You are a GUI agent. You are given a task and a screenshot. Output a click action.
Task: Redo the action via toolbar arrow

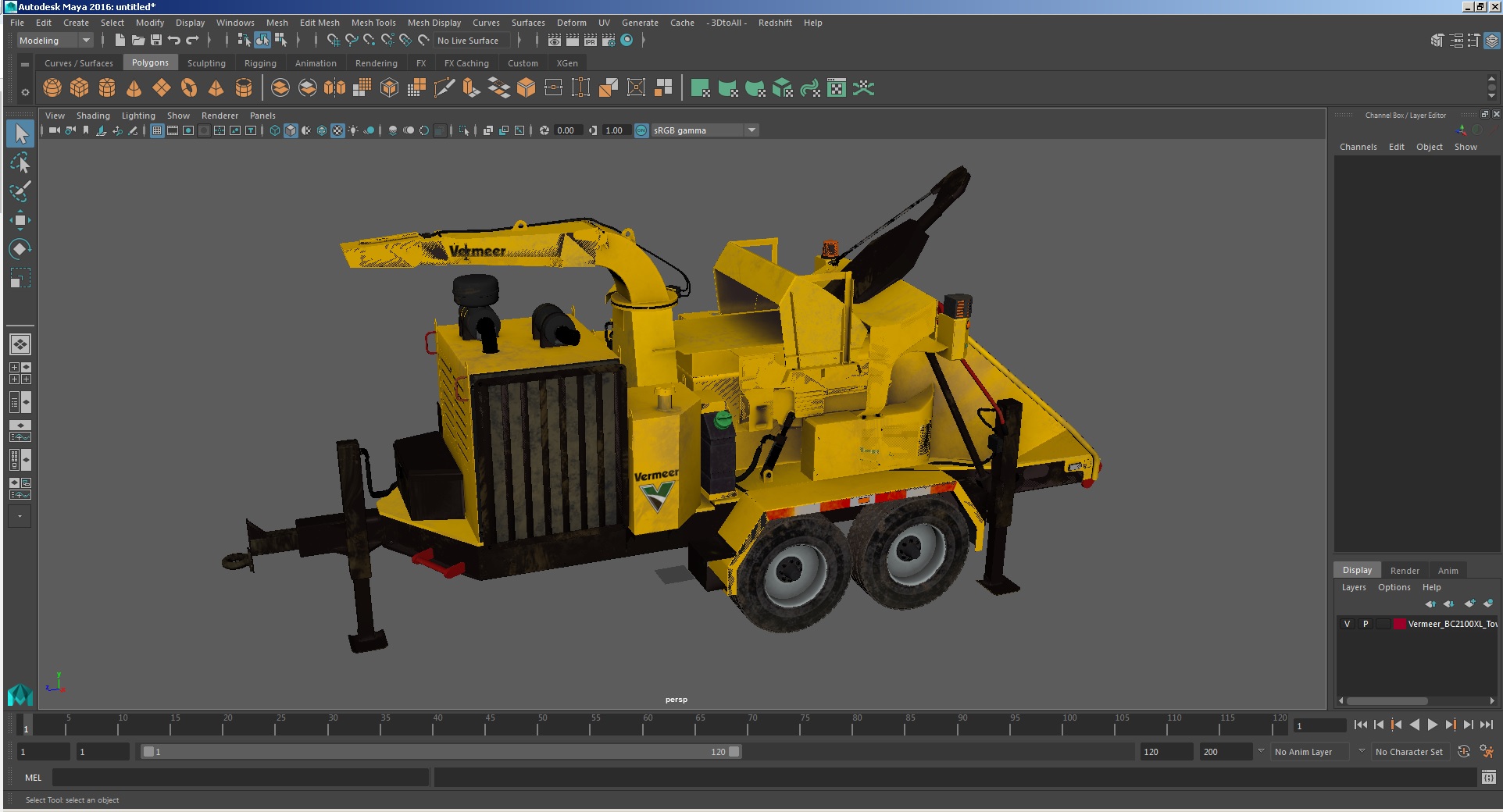[x=192, y=40]
